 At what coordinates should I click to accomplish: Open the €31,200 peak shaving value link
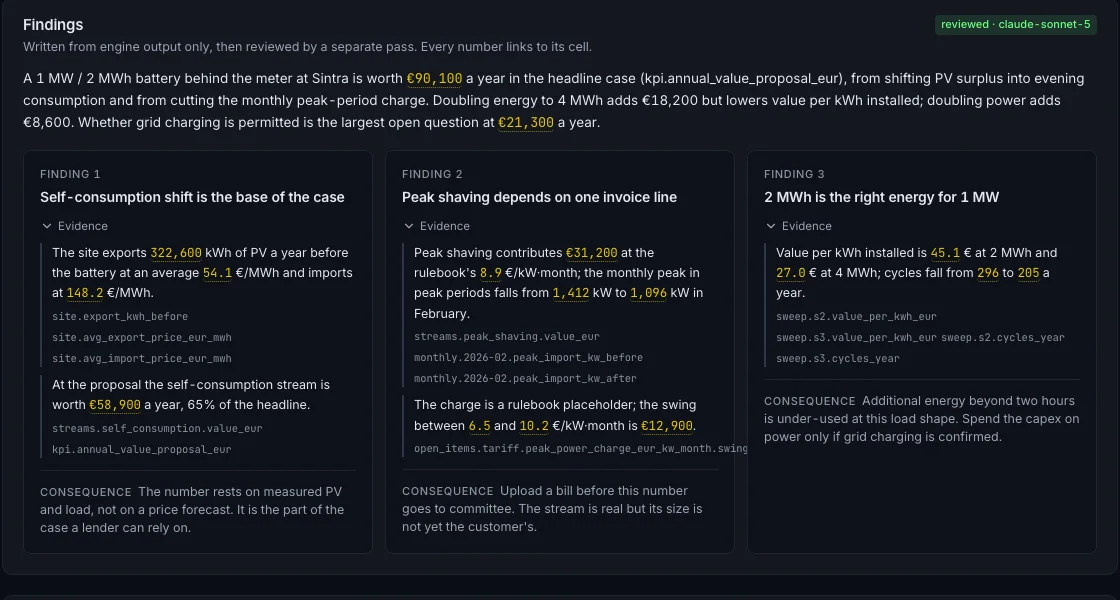[x=591, y=253]
